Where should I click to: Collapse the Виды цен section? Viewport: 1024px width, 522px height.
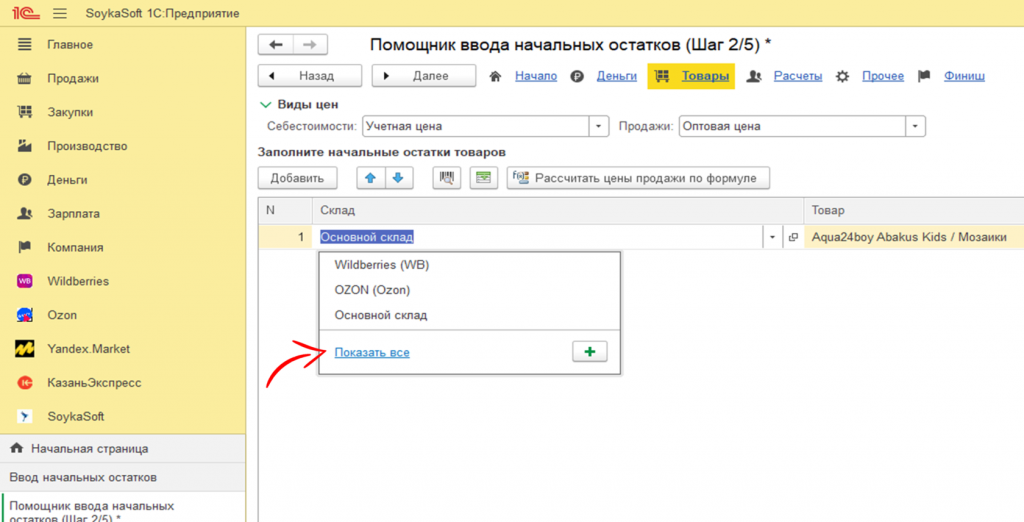265,104
